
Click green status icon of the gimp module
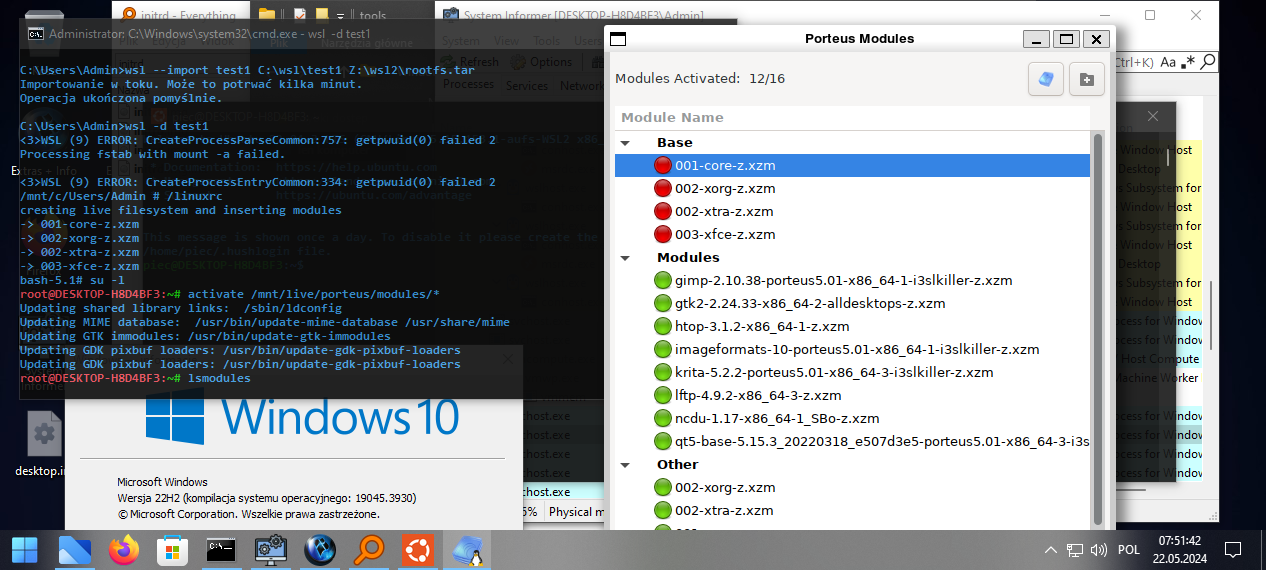click(663, 281)
